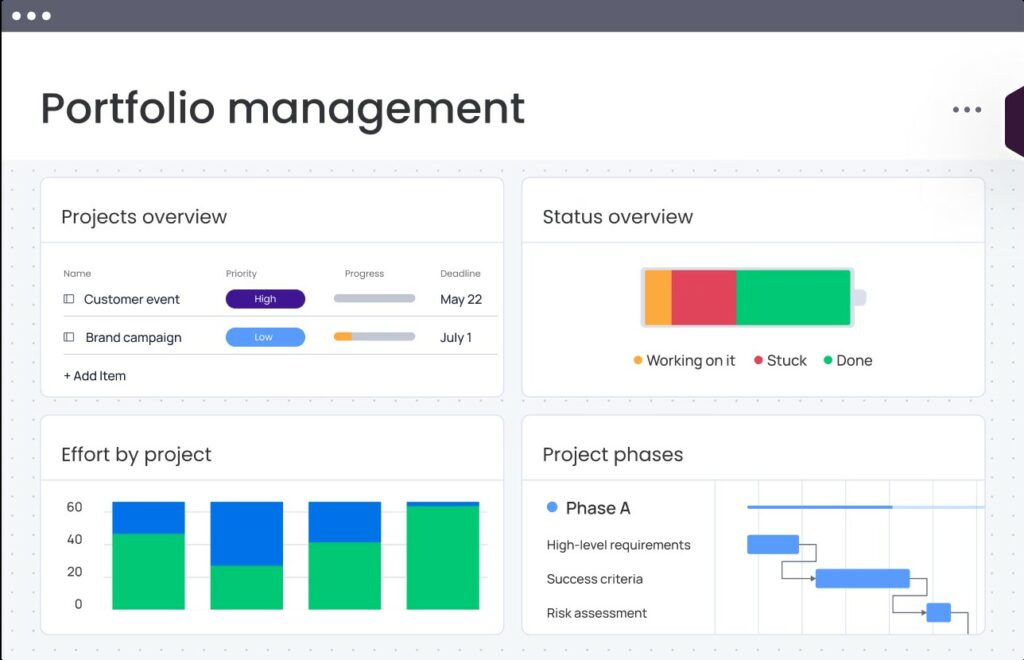Click the blue Phase A legend dot
The width and height of the screenshot is (1024, 660).
tap(552, 508)
